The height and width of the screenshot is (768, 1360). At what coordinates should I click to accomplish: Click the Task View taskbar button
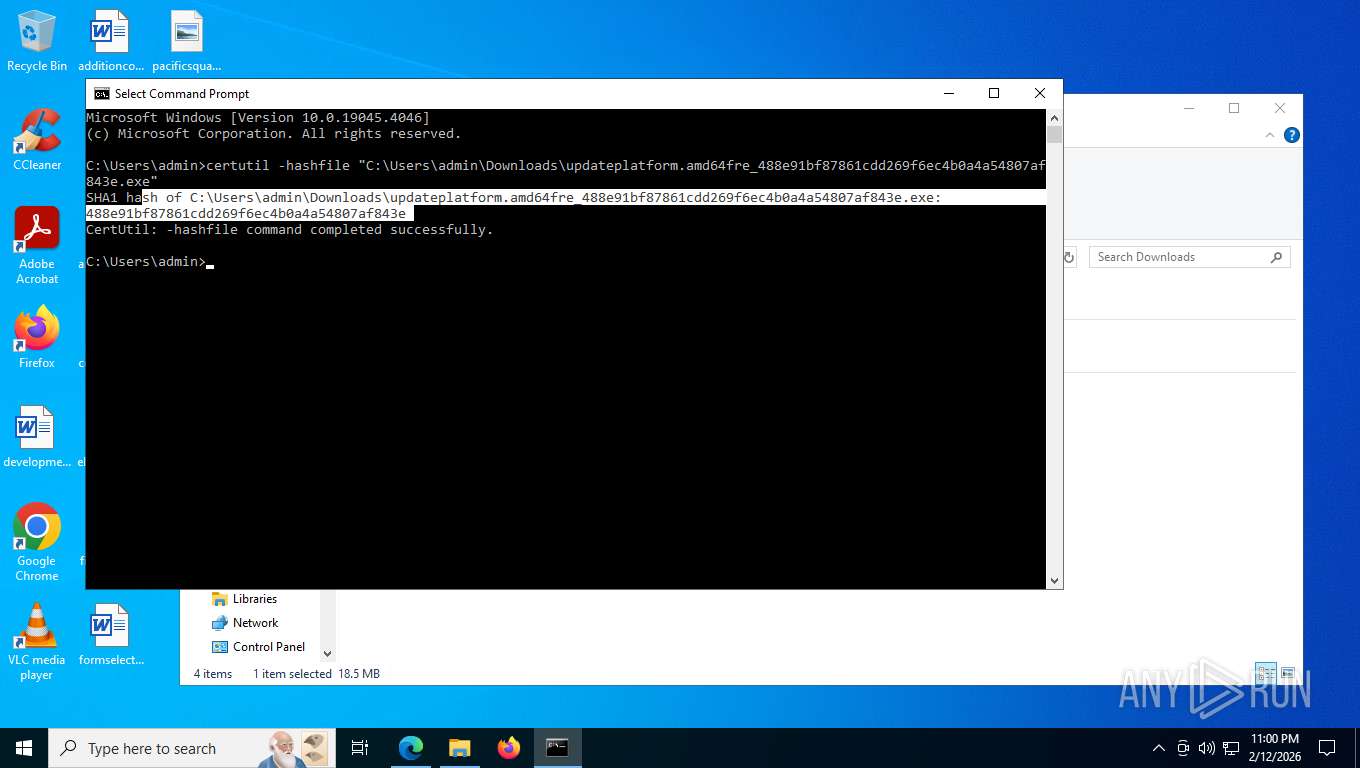pos(360,748)
